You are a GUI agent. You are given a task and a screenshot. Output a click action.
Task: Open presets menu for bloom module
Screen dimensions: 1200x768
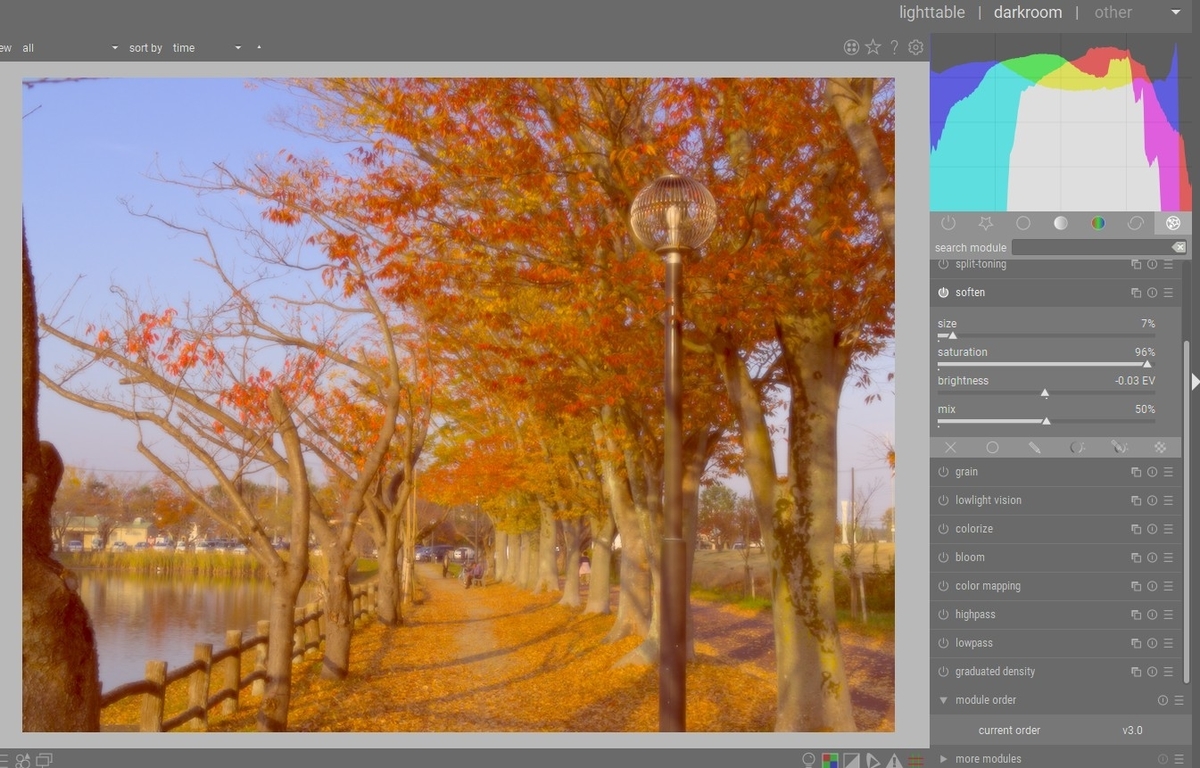tap(1168, 557)
